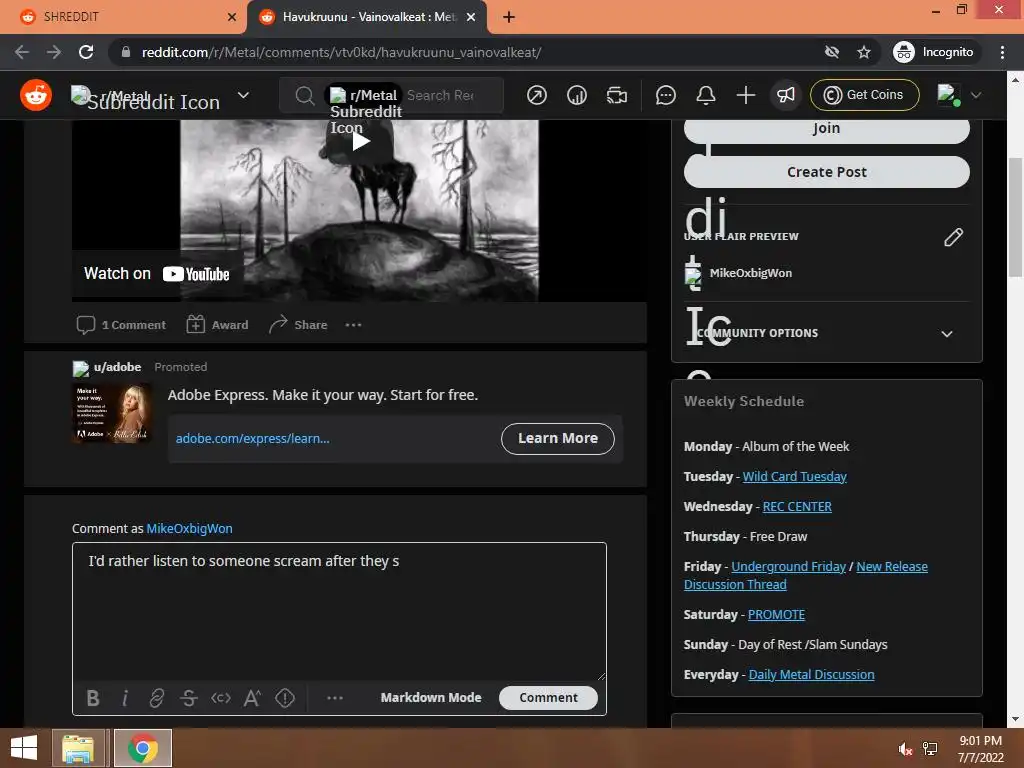
Task: Open a new browser tab
Action: click(509, 18)
